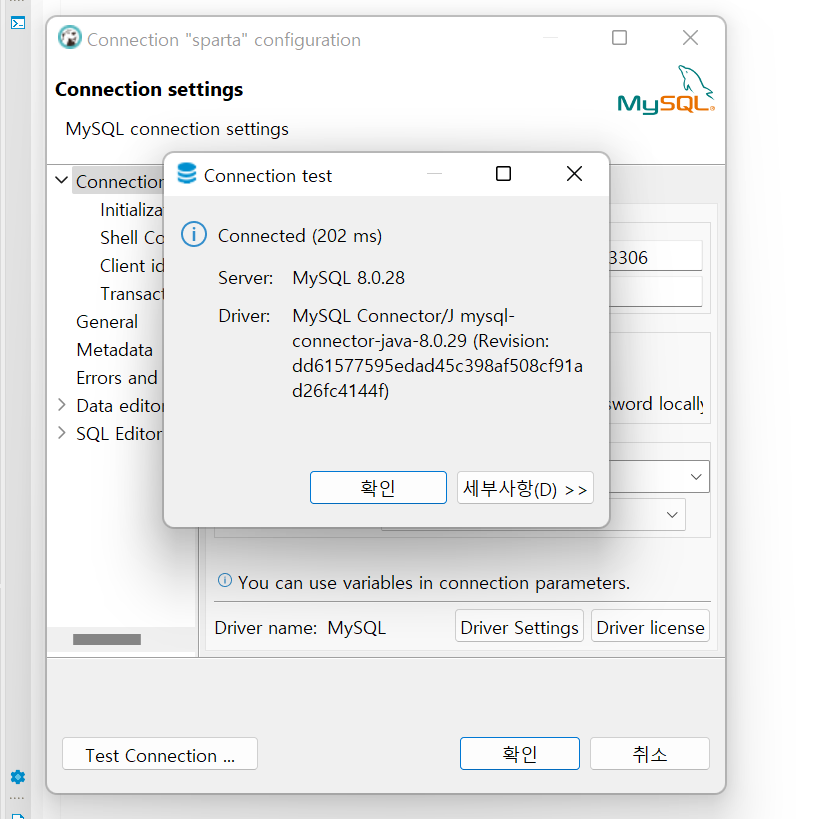Click the MySQL Connector/J driver text
The image size is (827, 819).
(x=437, y=353)
